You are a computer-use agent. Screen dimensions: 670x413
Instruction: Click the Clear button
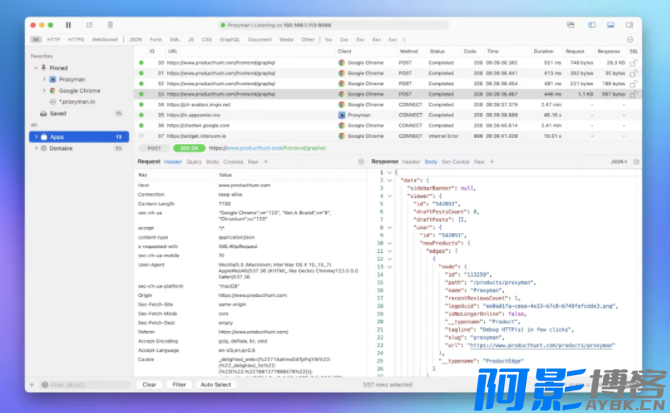point(149,385)
